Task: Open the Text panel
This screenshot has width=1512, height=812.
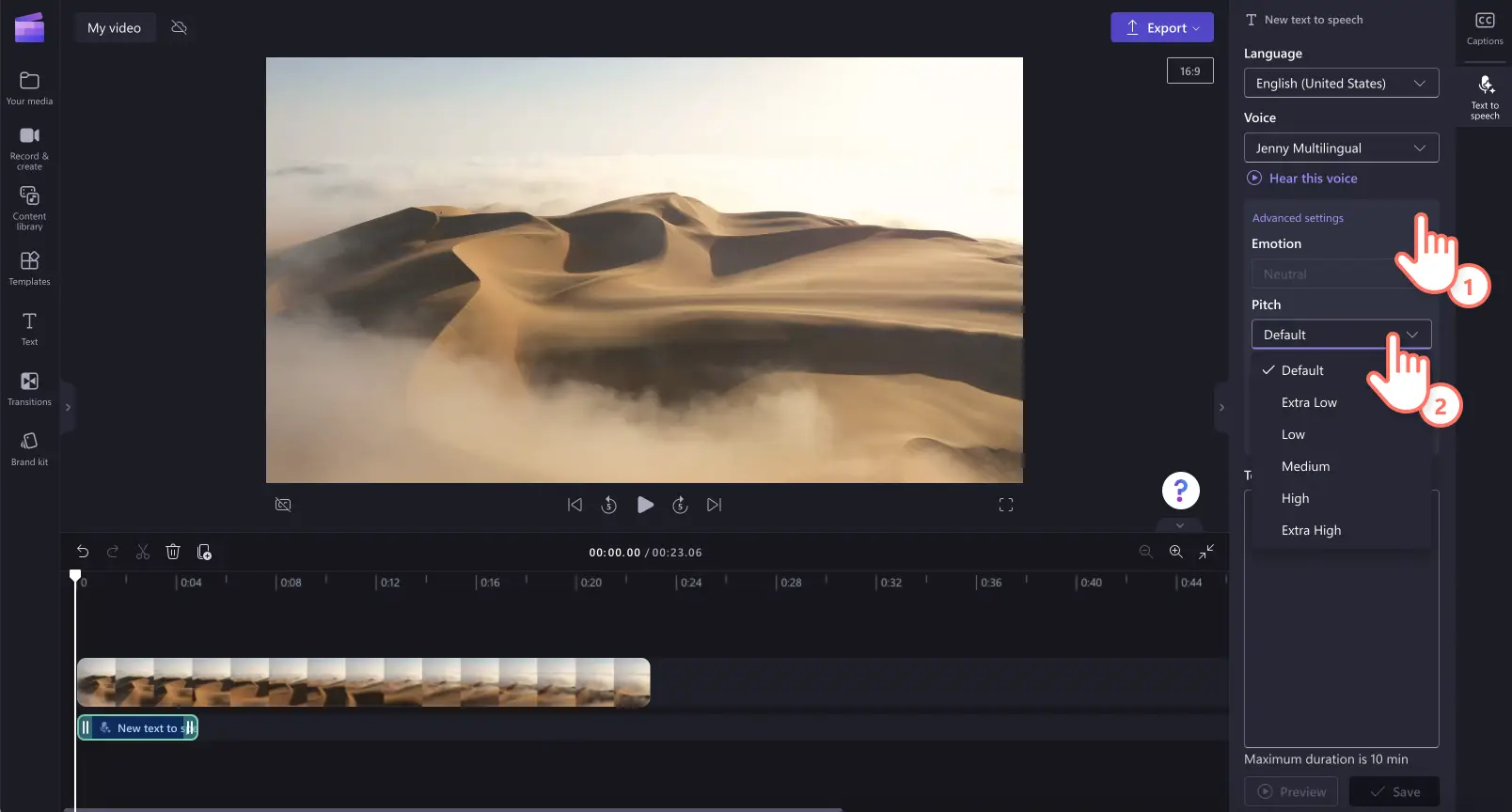Action: (29, 329)
